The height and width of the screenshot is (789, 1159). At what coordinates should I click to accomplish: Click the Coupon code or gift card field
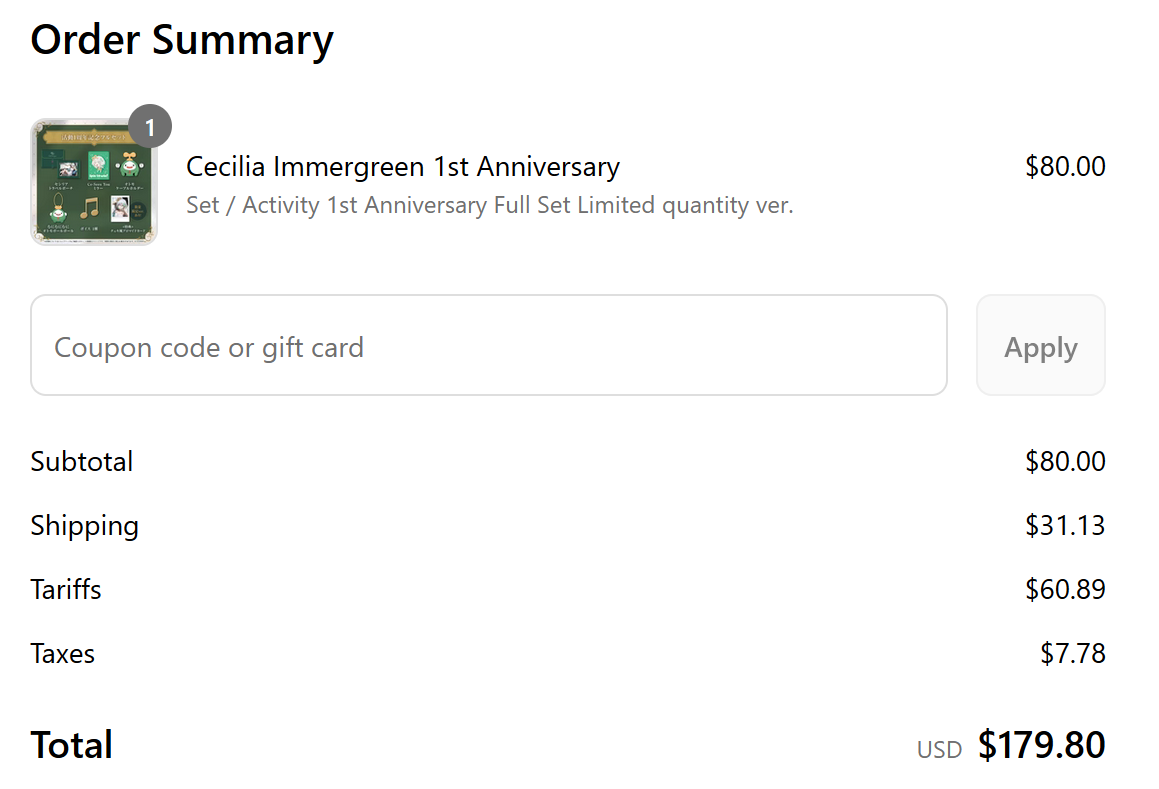tap(488, 346)
